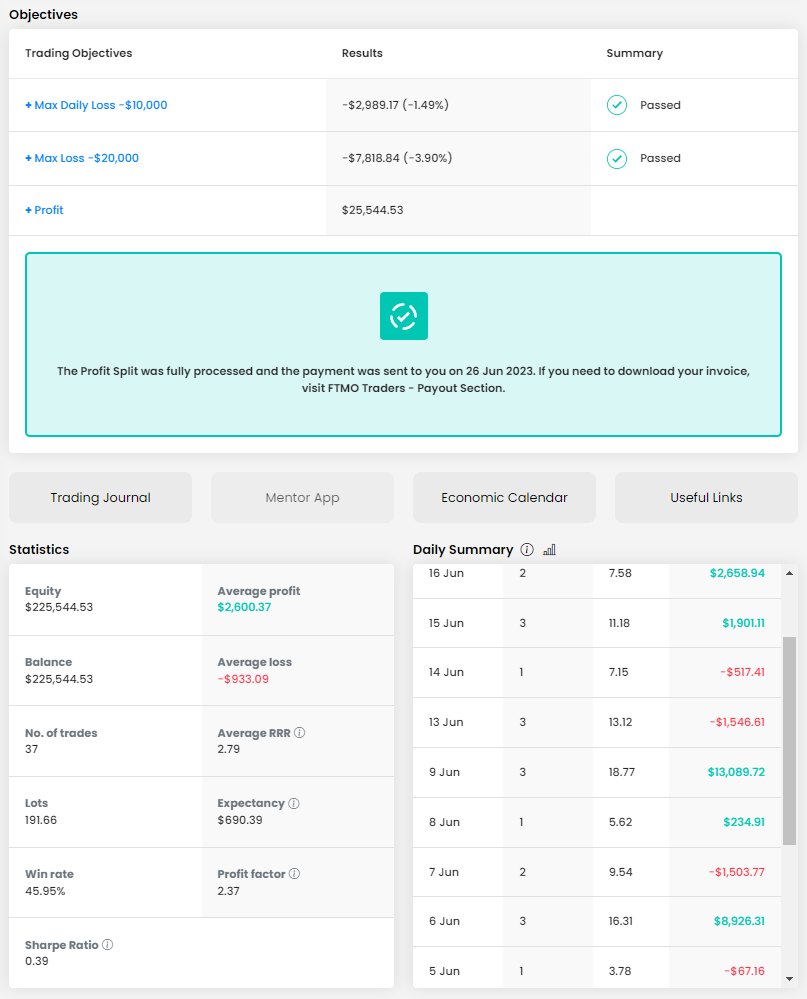Click the Max Loss passed checkmark icon
This screenshot has width=807, height=999.
pos(617,159)
